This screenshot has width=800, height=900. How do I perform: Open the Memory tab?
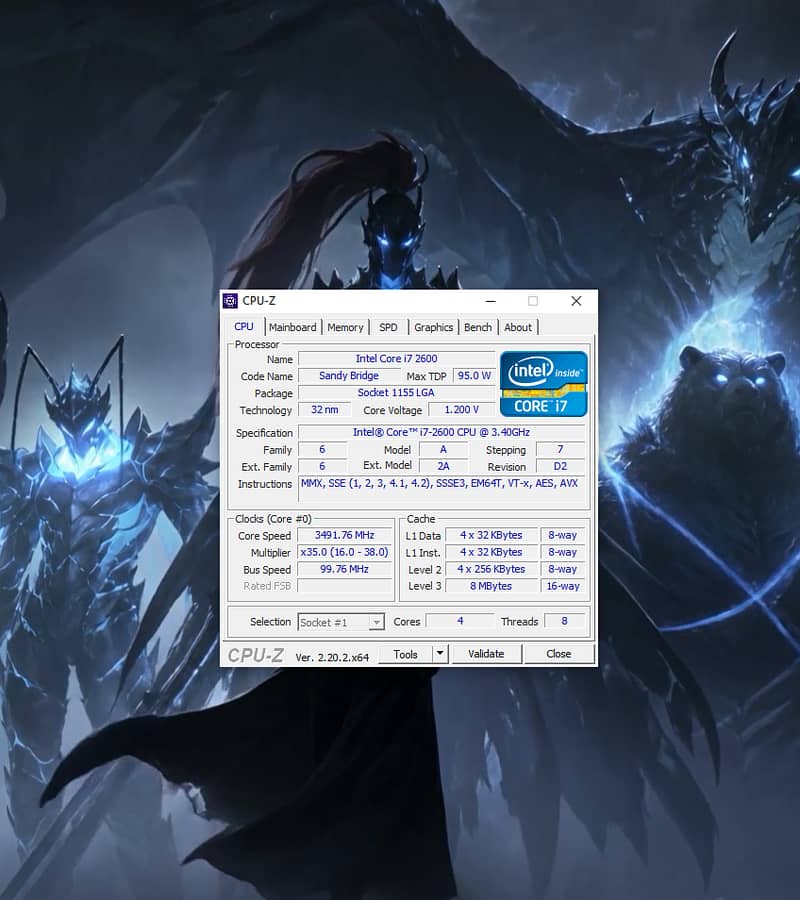(345, 327)
